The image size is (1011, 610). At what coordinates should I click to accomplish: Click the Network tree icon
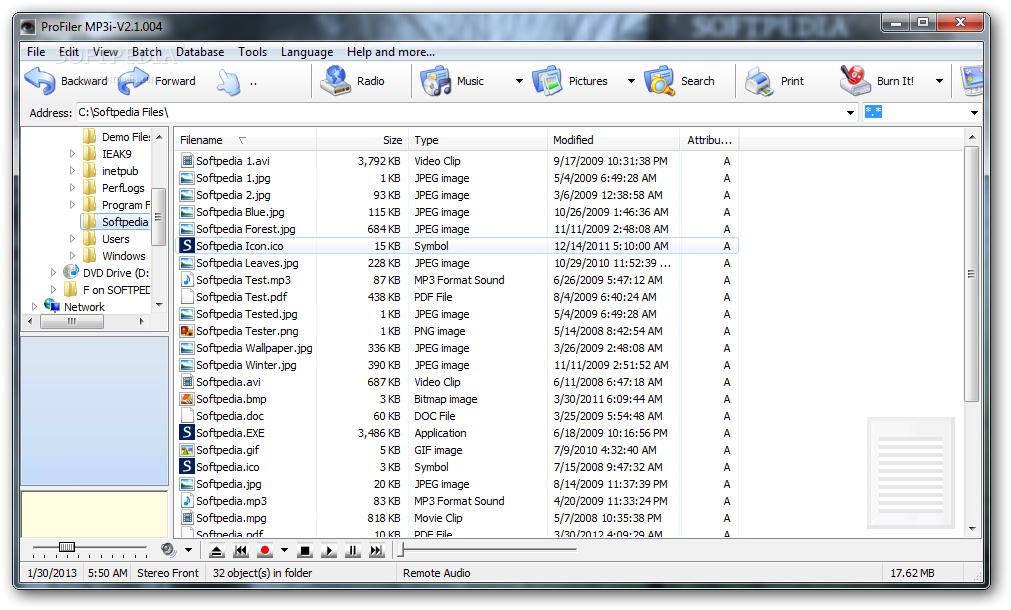click(52, 306)
